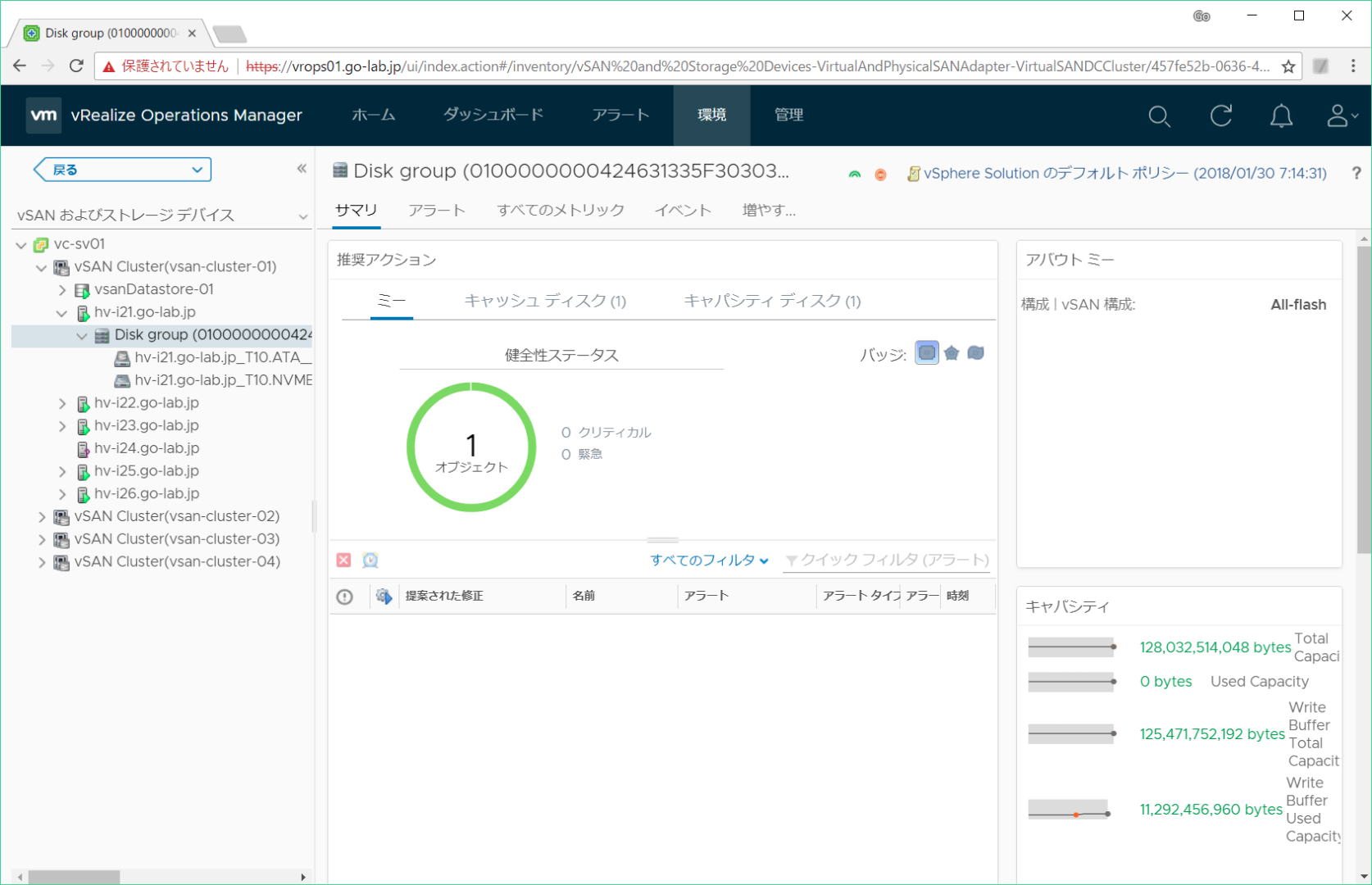This screenshot has width=1372, height=885.
Task: Click cancel alert red X icon
Action: click(343, 560)
